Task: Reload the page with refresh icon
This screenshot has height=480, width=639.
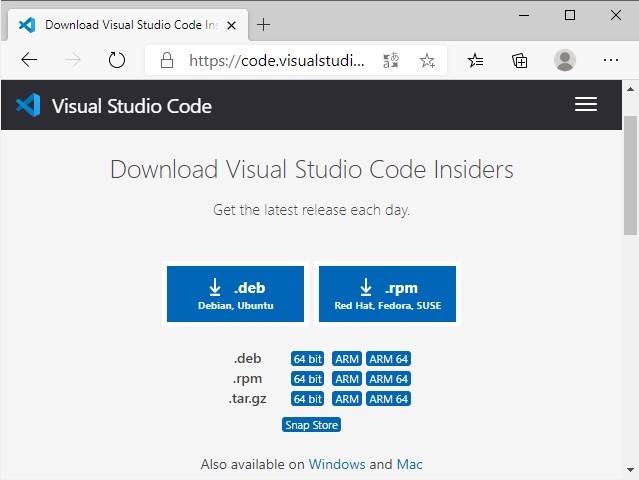Action: [117, 60]
